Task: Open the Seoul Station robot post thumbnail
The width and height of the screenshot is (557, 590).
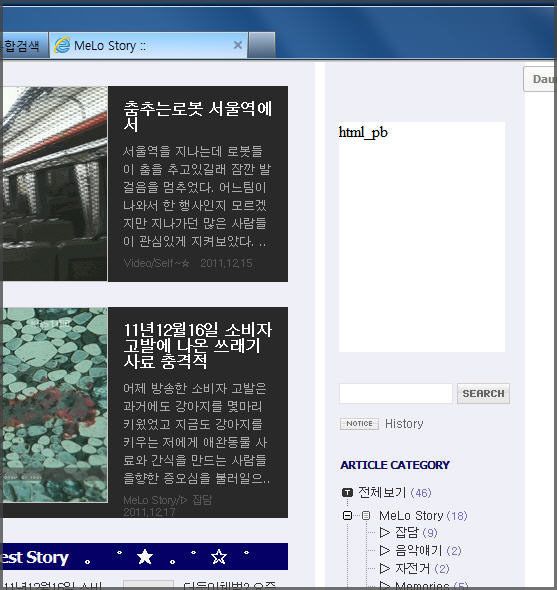Action: coord(54,184)
